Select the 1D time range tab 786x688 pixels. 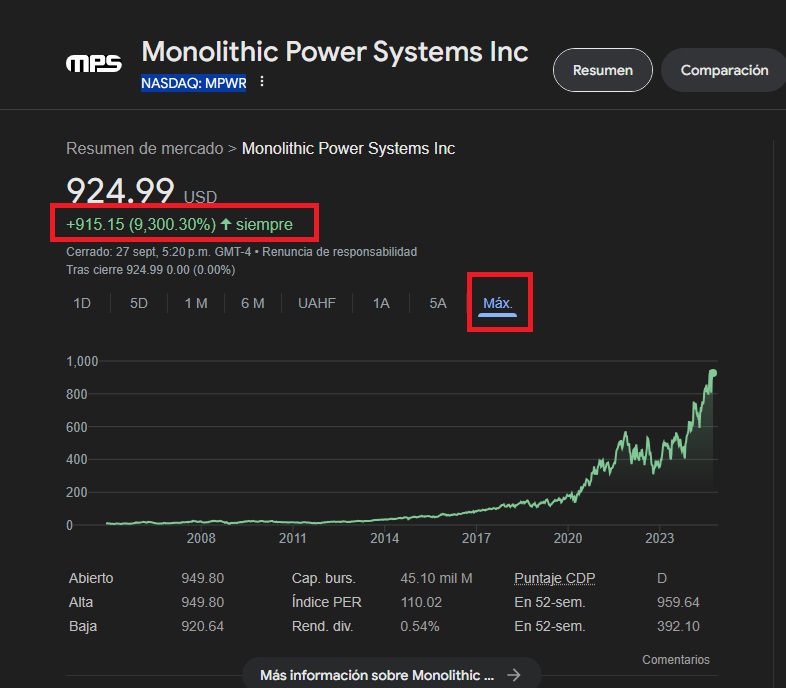pos(82,303)
